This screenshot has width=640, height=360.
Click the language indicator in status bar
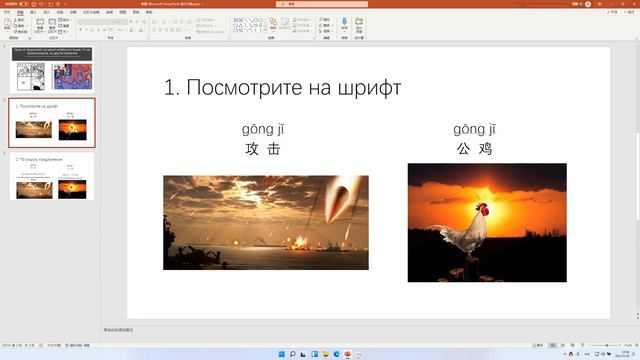[53, 345]
